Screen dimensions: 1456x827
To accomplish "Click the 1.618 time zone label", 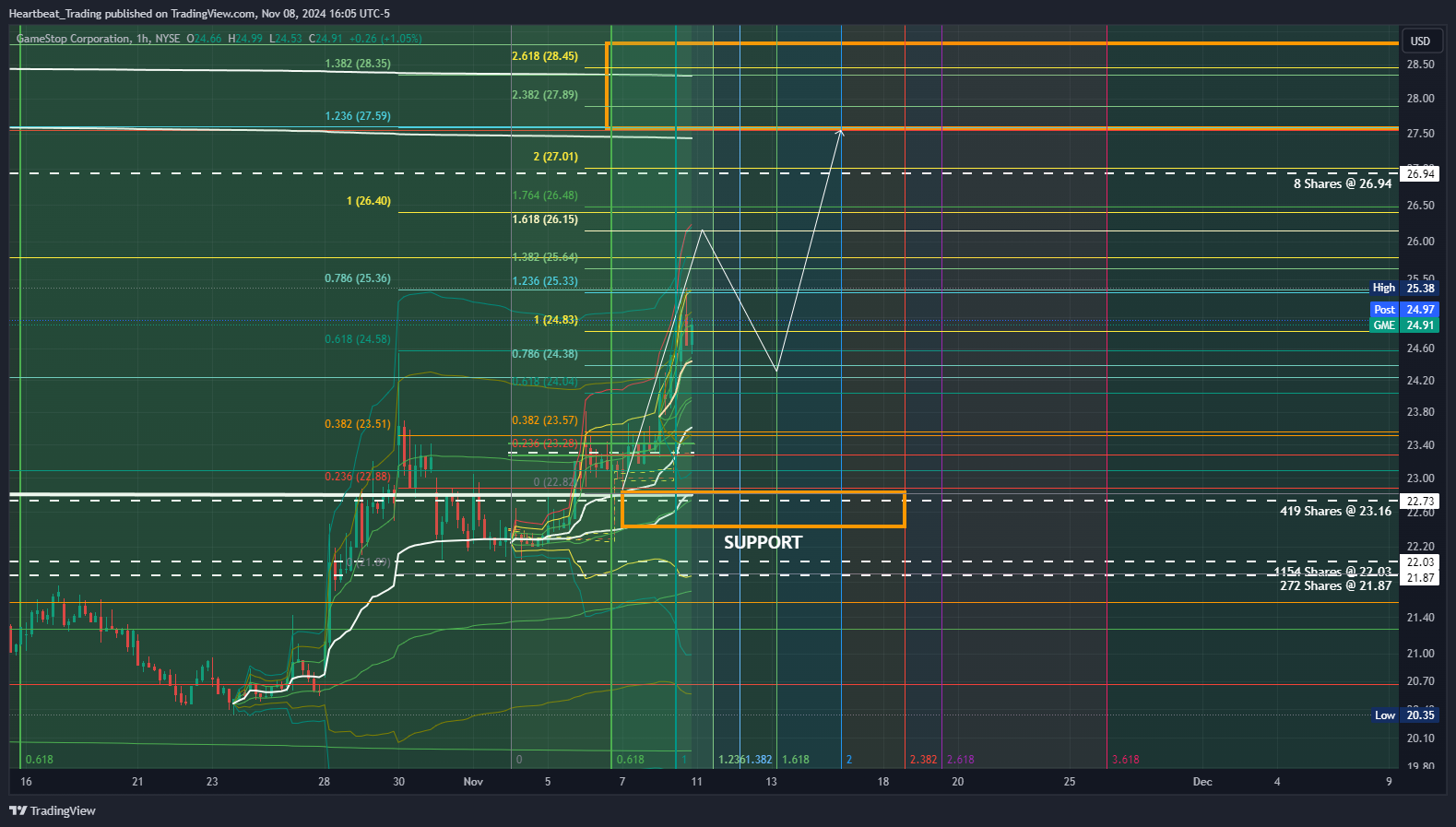I will pyautogui.click(x=796, y=760).
